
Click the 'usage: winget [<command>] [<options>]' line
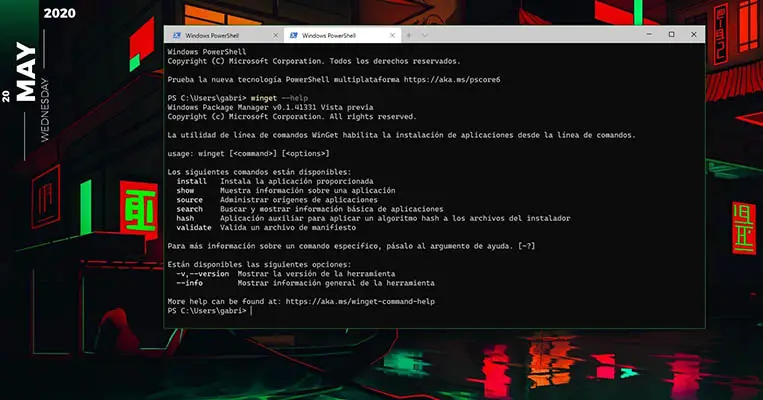point(249,153)
